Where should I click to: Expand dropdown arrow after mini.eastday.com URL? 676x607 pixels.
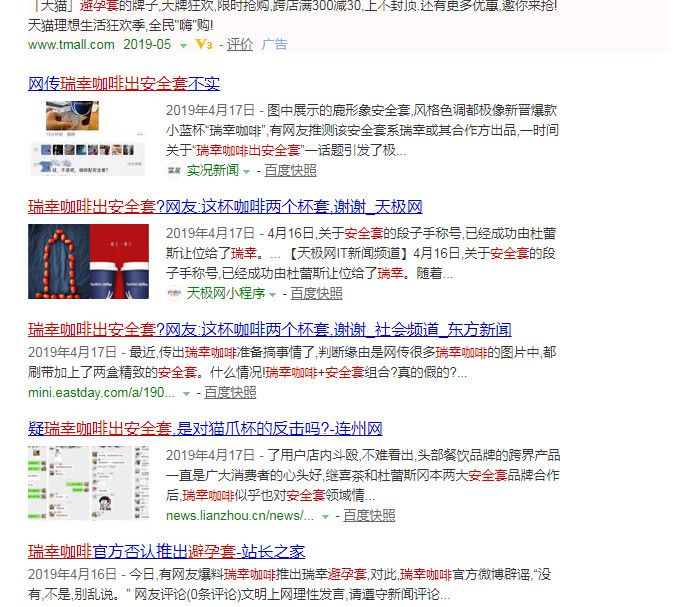coord(186,394)
